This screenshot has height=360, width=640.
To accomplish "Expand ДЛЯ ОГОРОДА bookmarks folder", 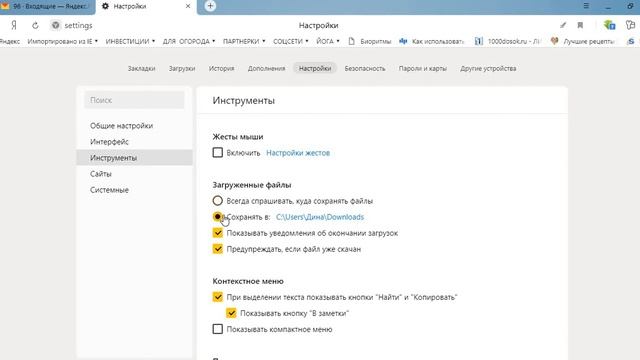I will (189, 41).
